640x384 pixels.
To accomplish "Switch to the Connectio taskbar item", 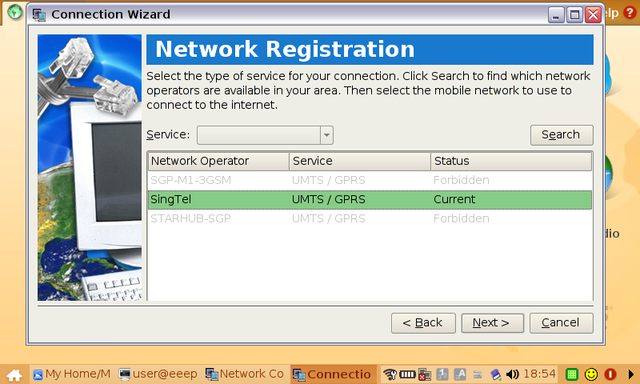I will tap(333, 374).
